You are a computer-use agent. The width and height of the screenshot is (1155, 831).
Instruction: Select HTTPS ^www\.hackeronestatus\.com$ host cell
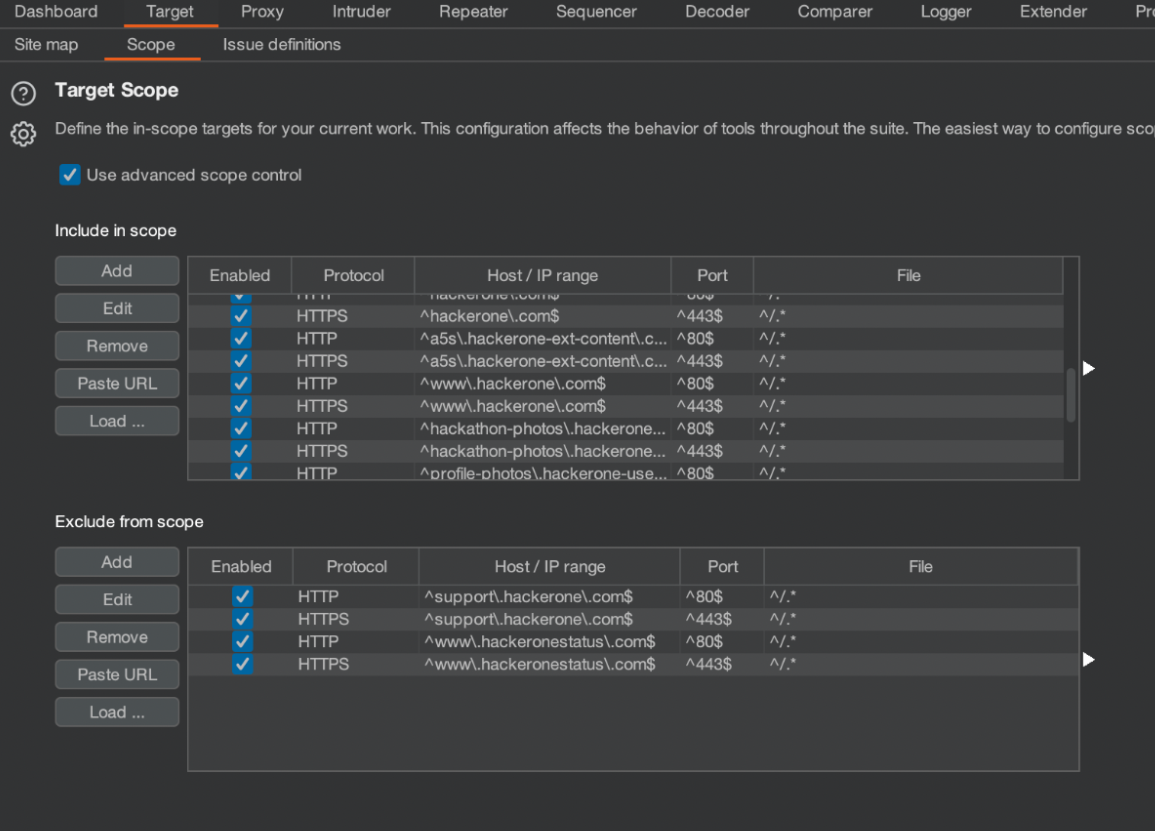(x=550, y=664)
